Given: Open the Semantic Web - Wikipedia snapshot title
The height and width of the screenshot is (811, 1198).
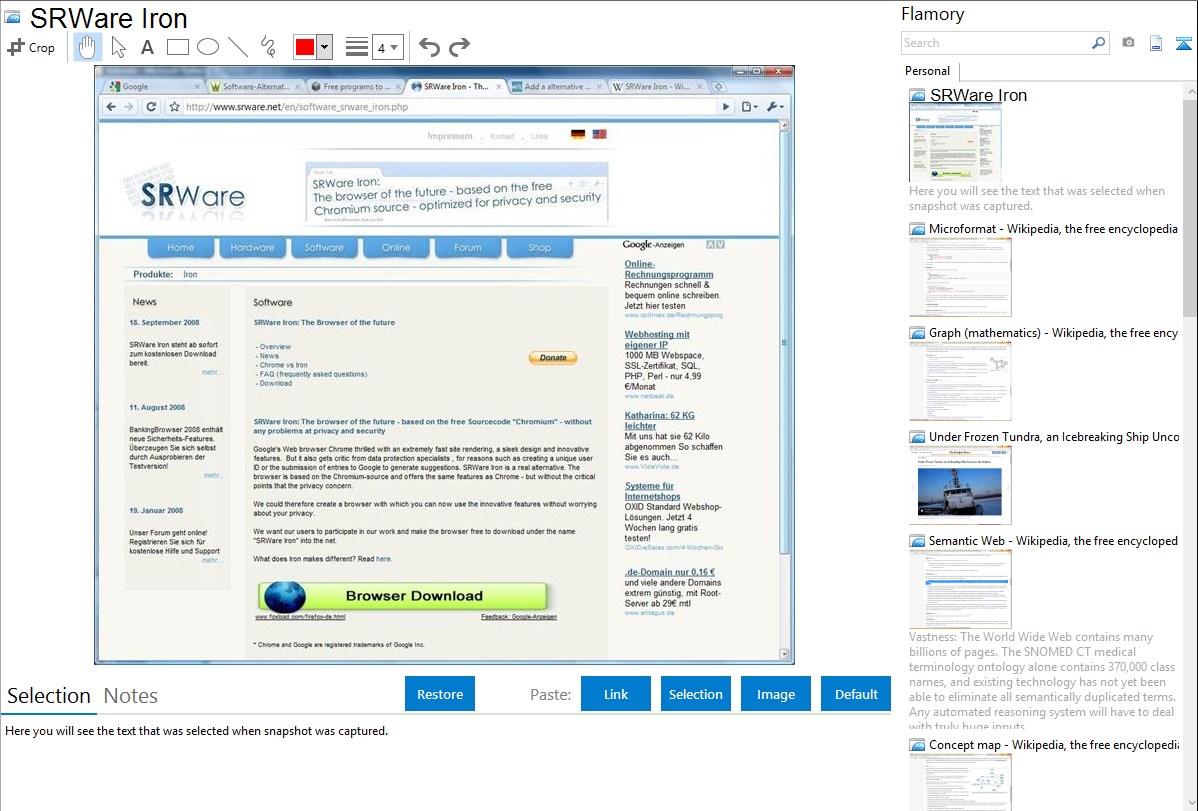Looking at the screenshot, I should (1053, 540).
